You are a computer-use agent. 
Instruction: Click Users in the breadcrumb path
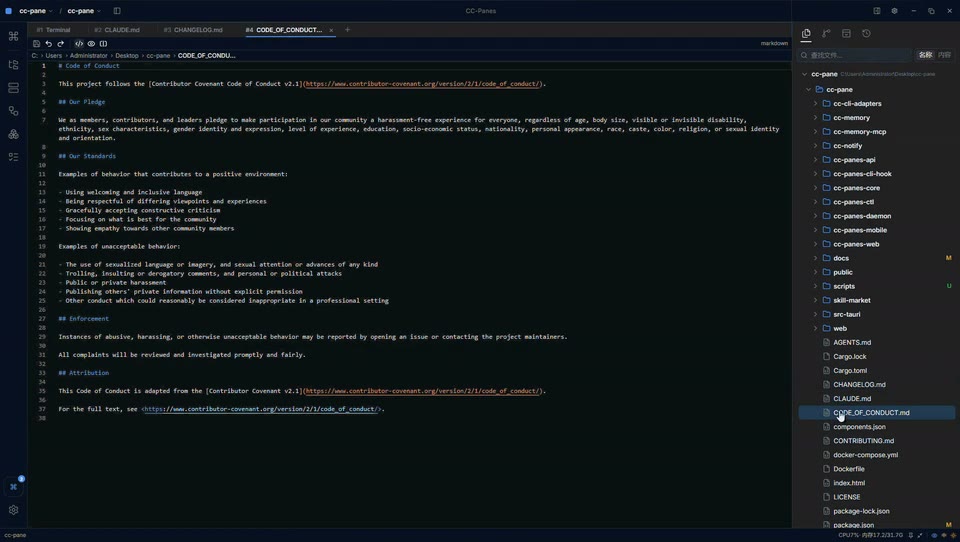click(x=54, y=55)
